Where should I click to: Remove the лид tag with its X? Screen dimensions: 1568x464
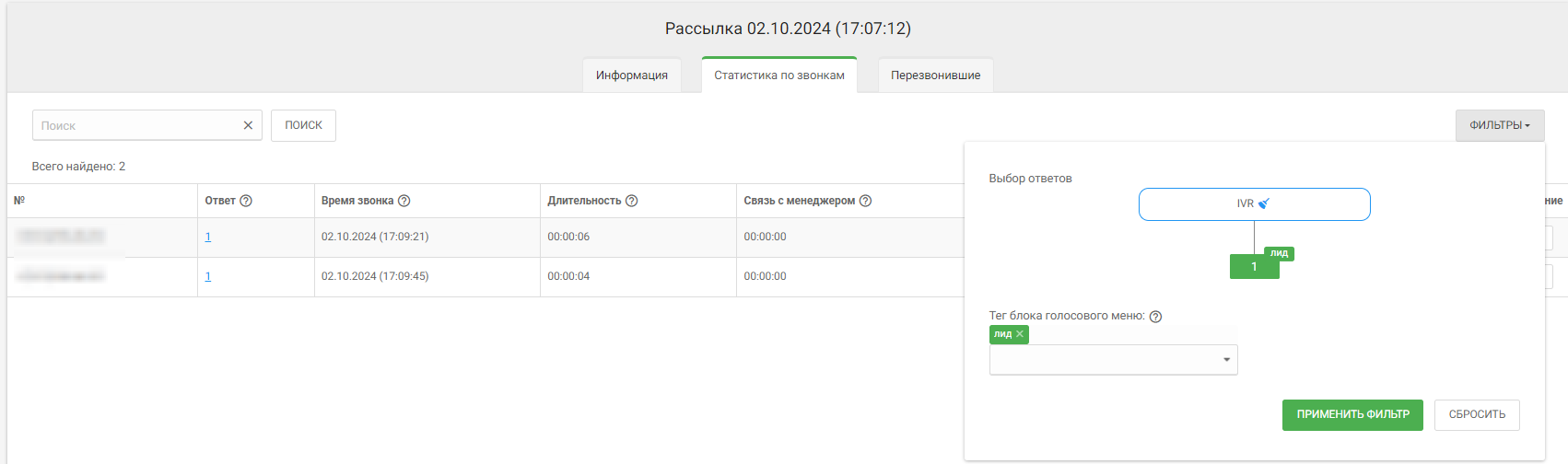pyautogui.click(x=1020, y=334)
